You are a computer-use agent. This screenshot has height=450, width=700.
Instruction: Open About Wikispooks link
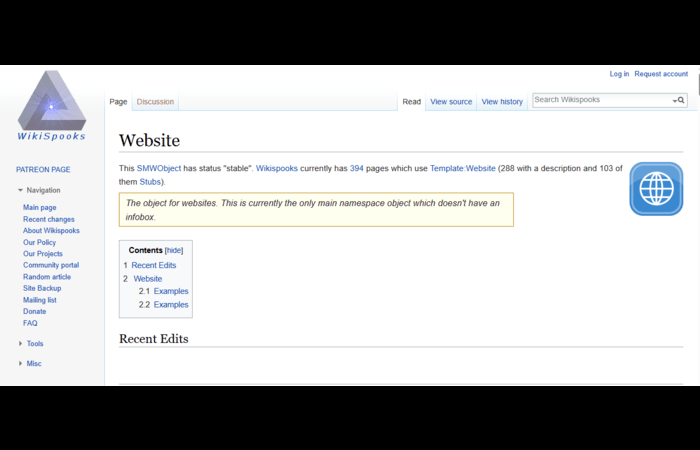[x=51, y=231]
